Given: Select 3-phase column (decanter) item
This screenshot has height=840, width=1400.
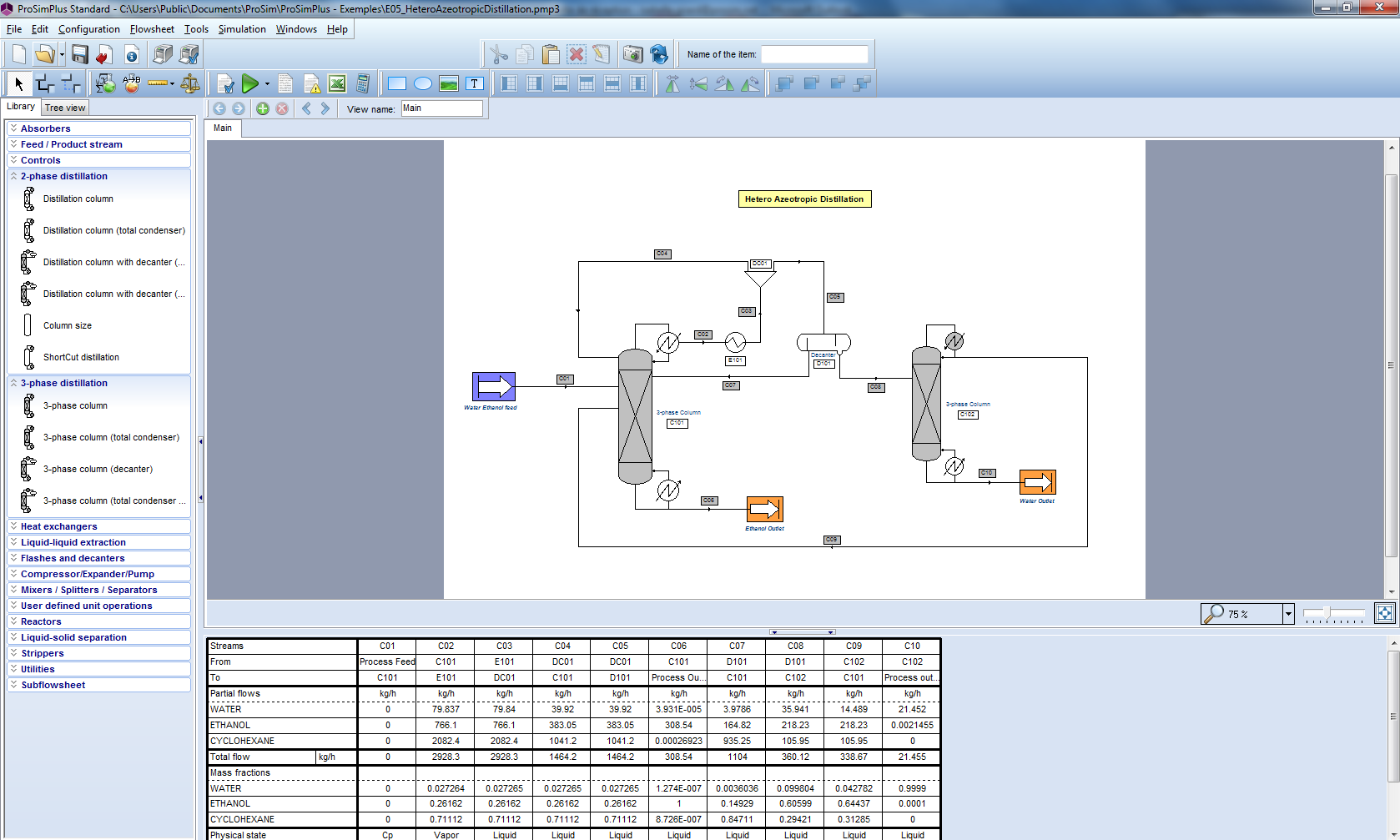Looking at the screenshot, I should click(x=98, y=469).
